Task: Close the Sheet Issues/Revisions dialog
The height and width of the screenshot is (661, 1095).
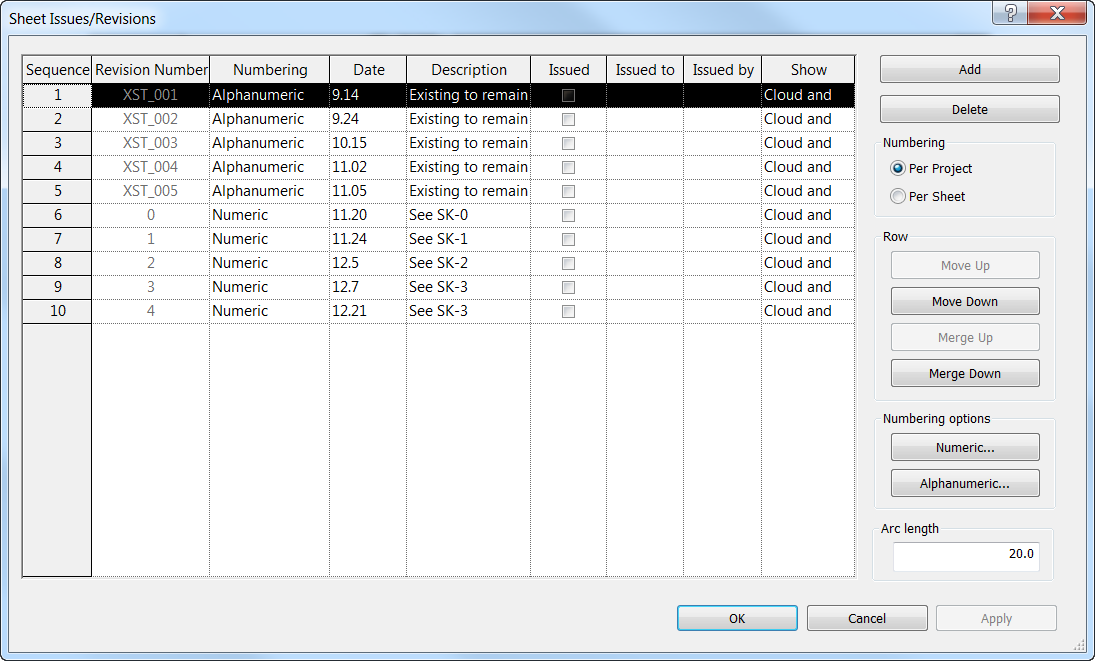Action: coord(1057,13)
